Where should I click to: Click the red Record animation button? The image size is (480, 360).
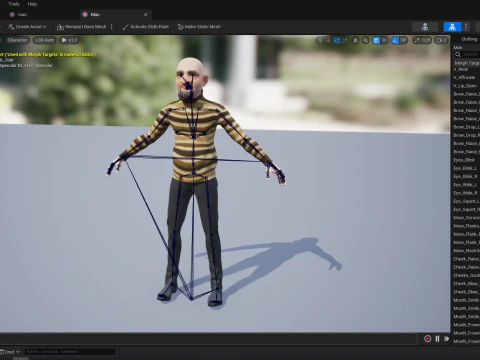pyautogui.click(x=428, y=339)
